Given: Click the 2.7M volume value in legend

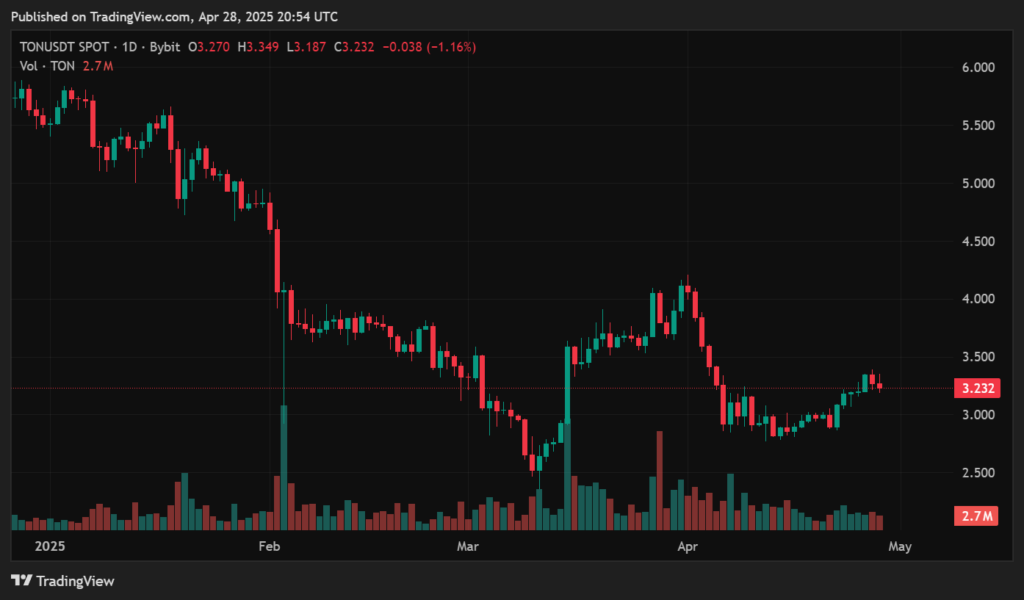Looking at the screenshot, I should pos(98,66).
